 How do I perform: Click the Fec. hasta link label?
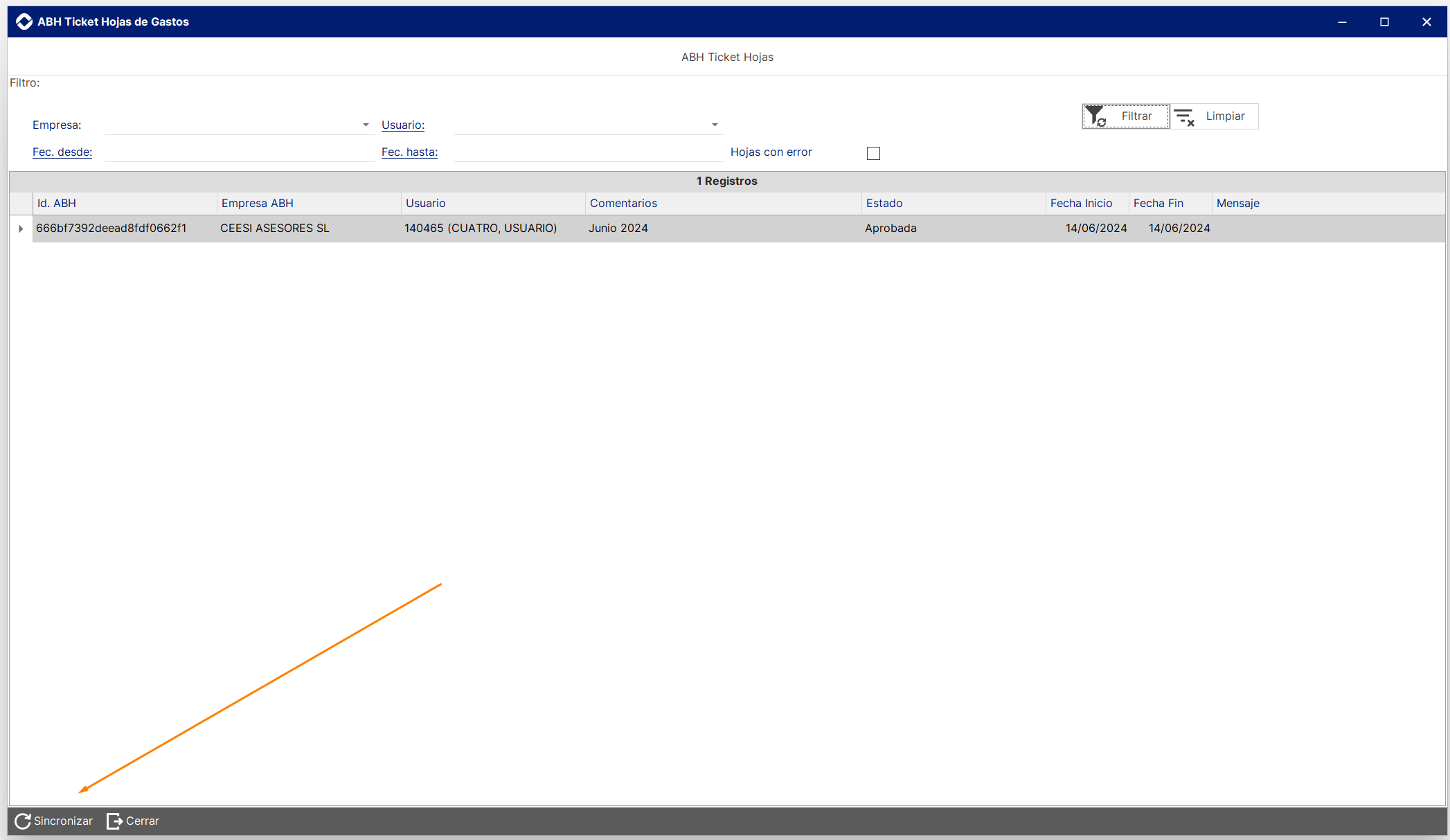pyautogui.click(x=409, y=152)
